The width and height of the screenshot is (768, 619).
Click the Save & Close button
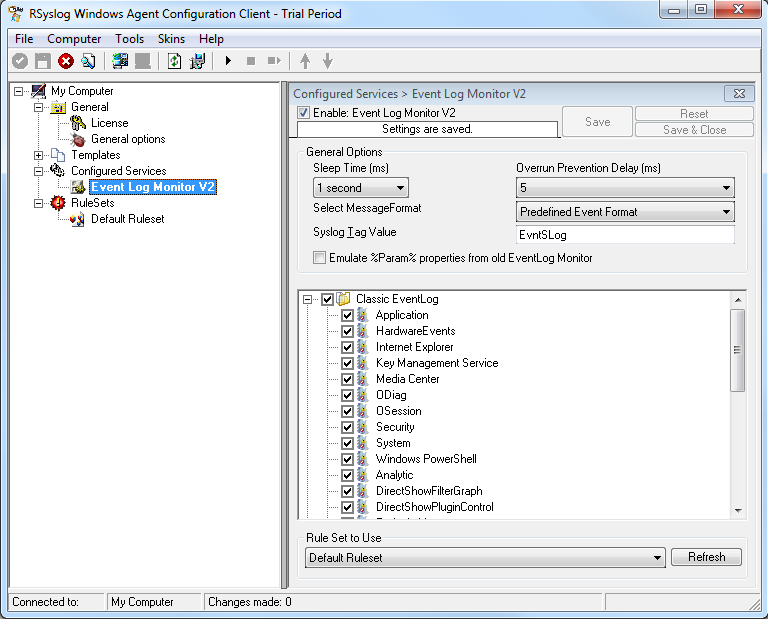pyautogui.click(x=694, y=130)
